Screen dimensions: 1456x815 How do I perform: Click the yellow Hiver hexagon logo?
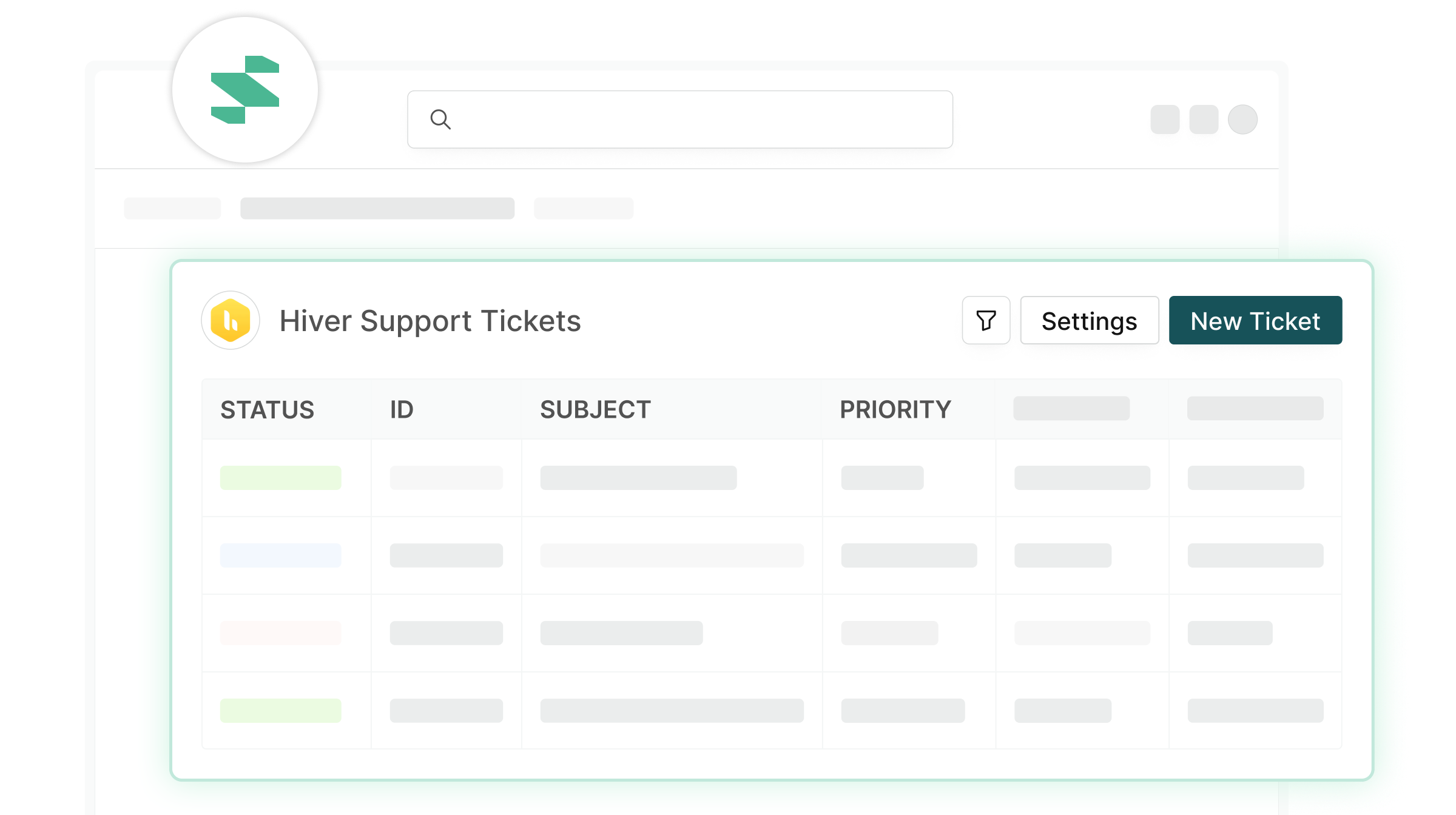coord(231,320)
